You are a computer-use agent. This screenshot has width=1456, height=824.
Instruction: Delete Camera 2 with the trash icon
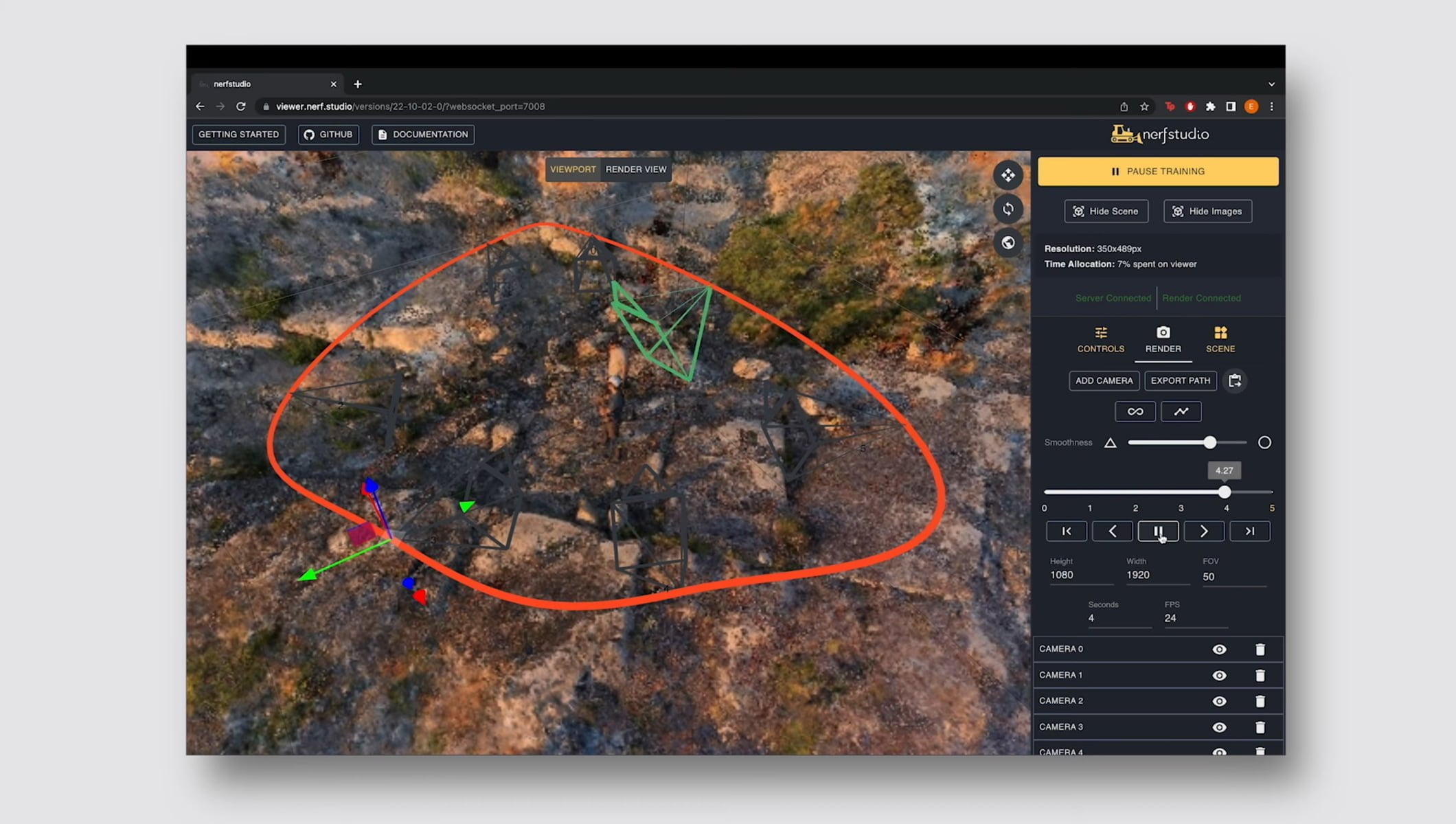pos(1260,701)
